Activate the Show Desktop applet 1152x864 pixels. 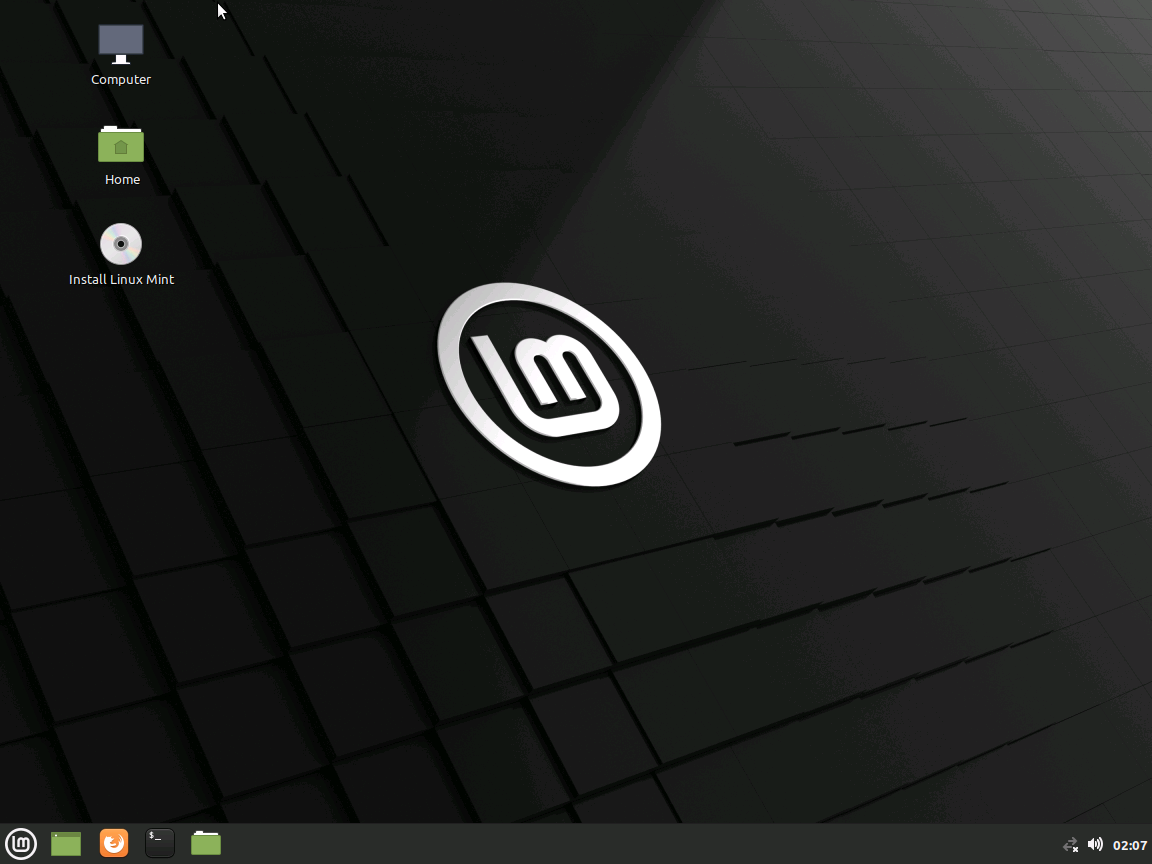click(65, 843)
